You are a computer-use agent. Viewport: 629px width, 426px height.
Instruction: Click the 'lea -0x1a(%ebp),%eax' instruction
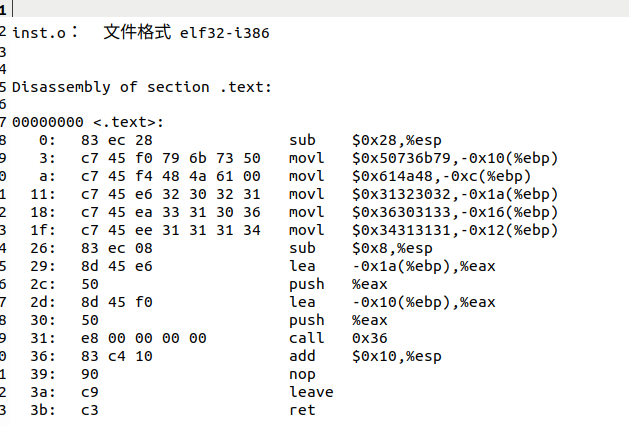[x=392, y=266]
